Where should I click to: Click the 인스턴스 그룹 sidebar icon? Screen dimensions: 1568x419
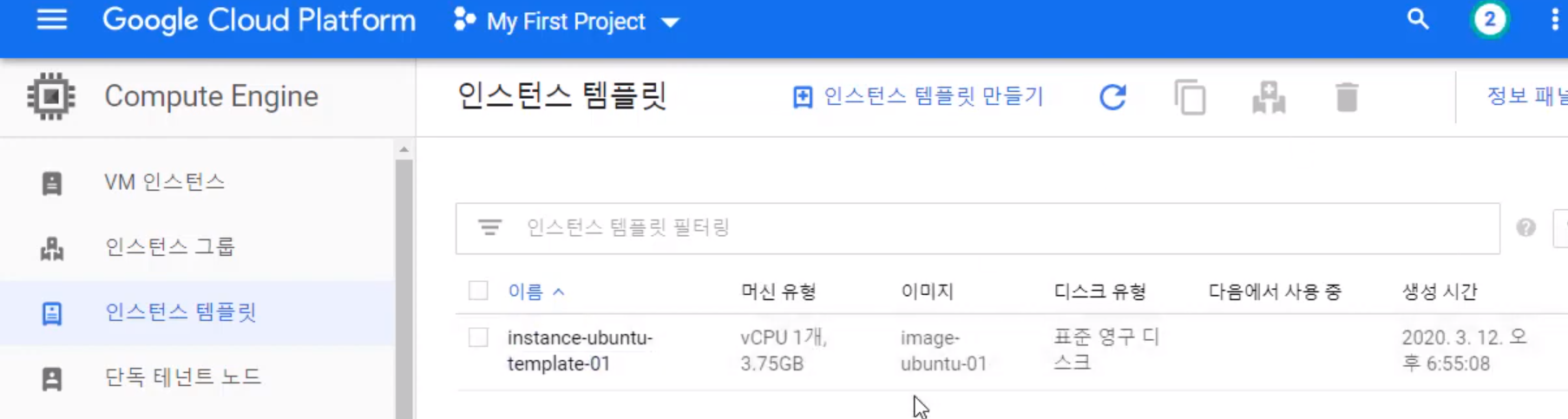(x=52, y=248)
